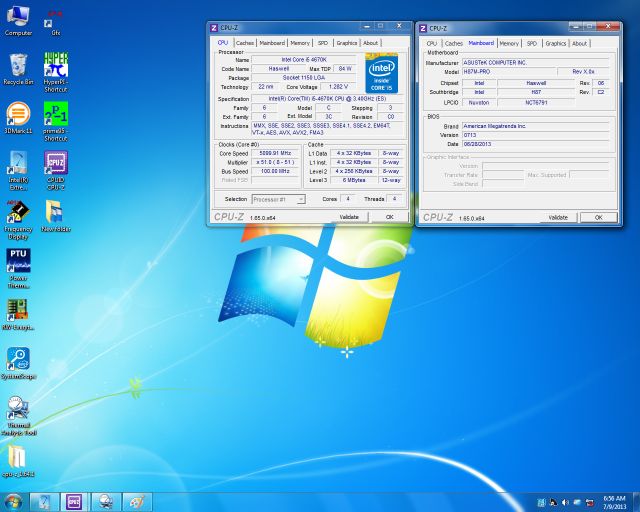Image resolution: width=640 pixels, height=512 pixels.
Task: Open Graphics tab in left CPU-Z window
Action: [346, 43]
